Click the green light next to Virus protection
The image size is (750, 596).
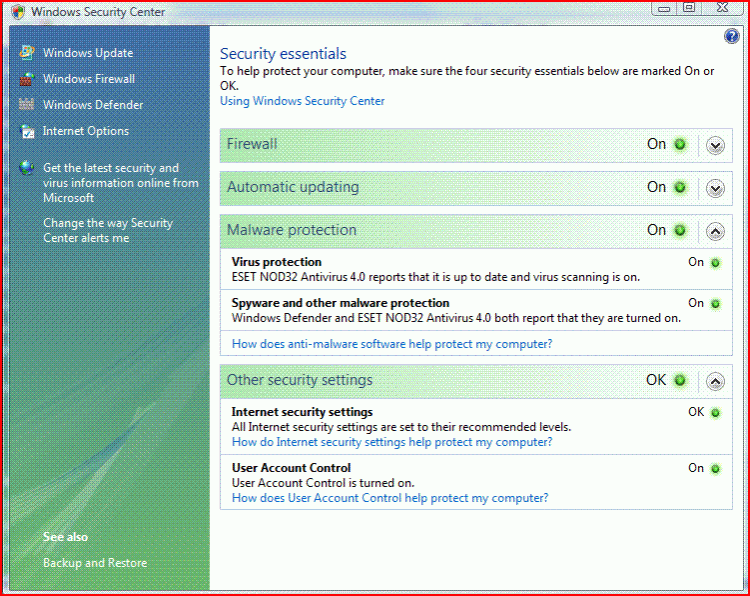tap(715, 263)
